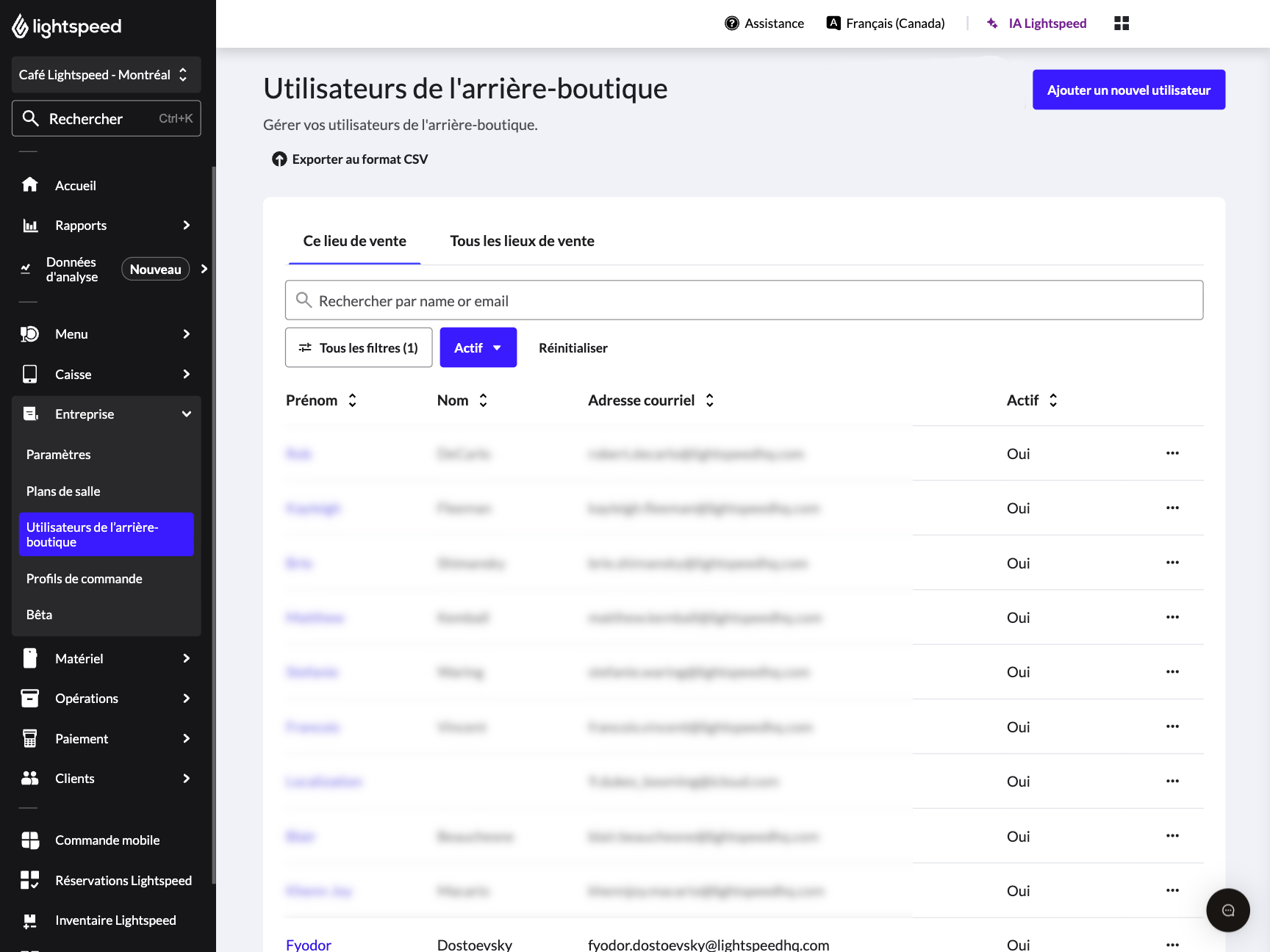Open the Bêta menu item

click(x=40, y=615)
